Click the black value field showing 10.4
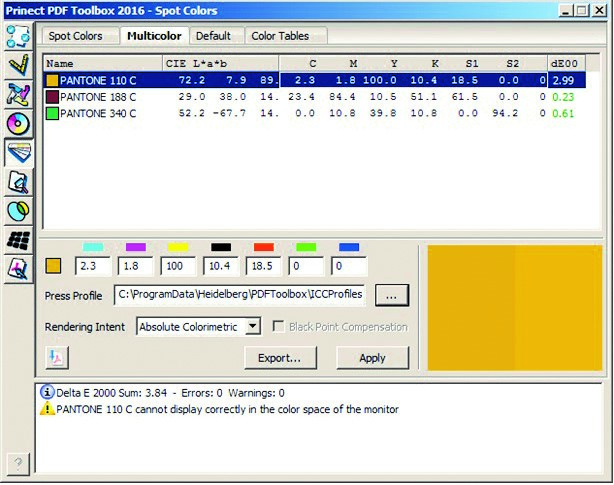The width and height of the screenshot is (614, 485). pyautogui.click(x=221, y=266)
